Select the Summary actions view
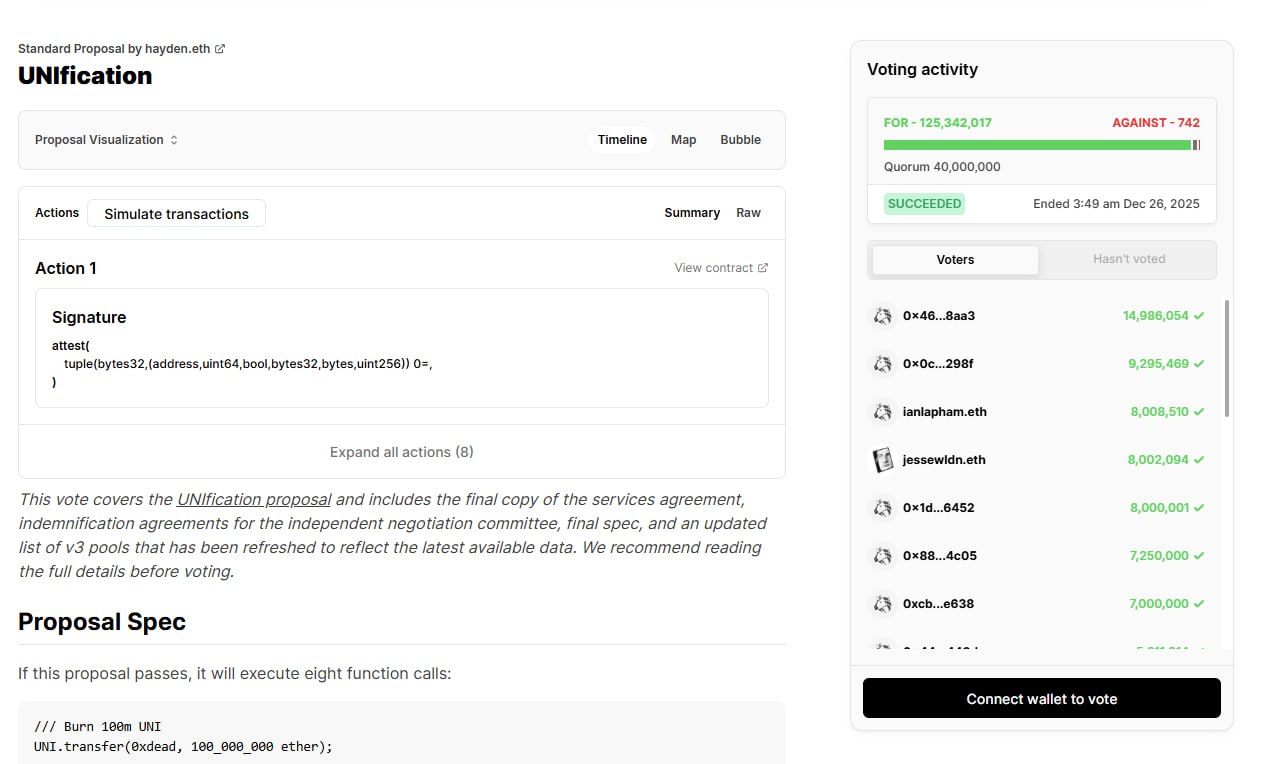 [x=692, y=213]
